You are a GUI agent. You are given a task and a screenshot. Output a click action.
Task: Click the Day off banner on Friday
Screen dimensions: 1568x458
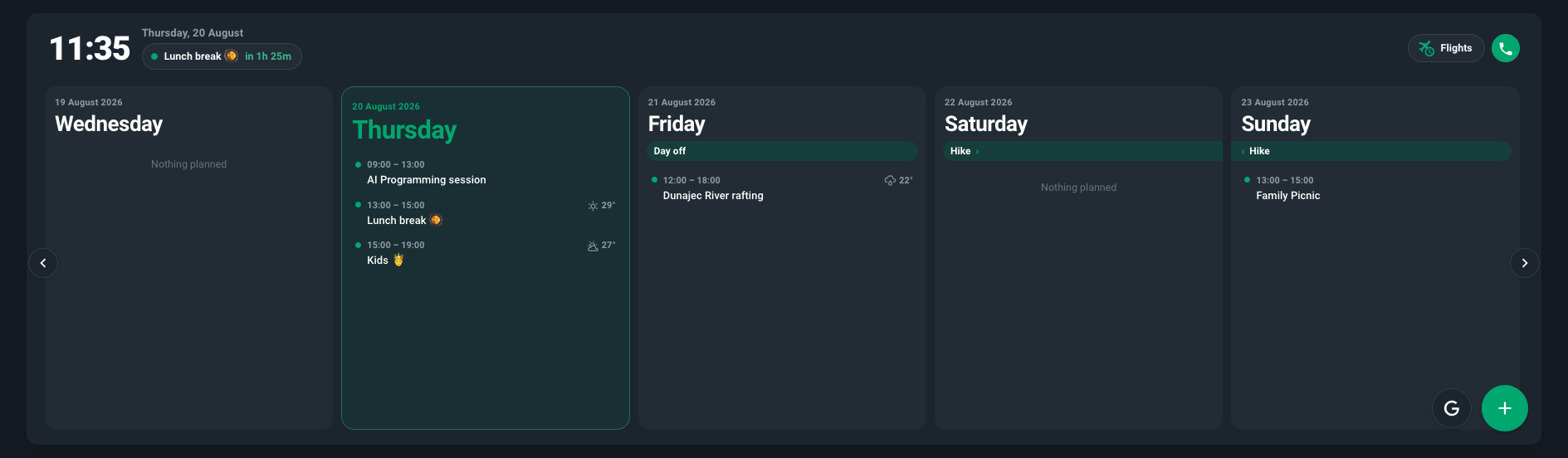point(782,151)
